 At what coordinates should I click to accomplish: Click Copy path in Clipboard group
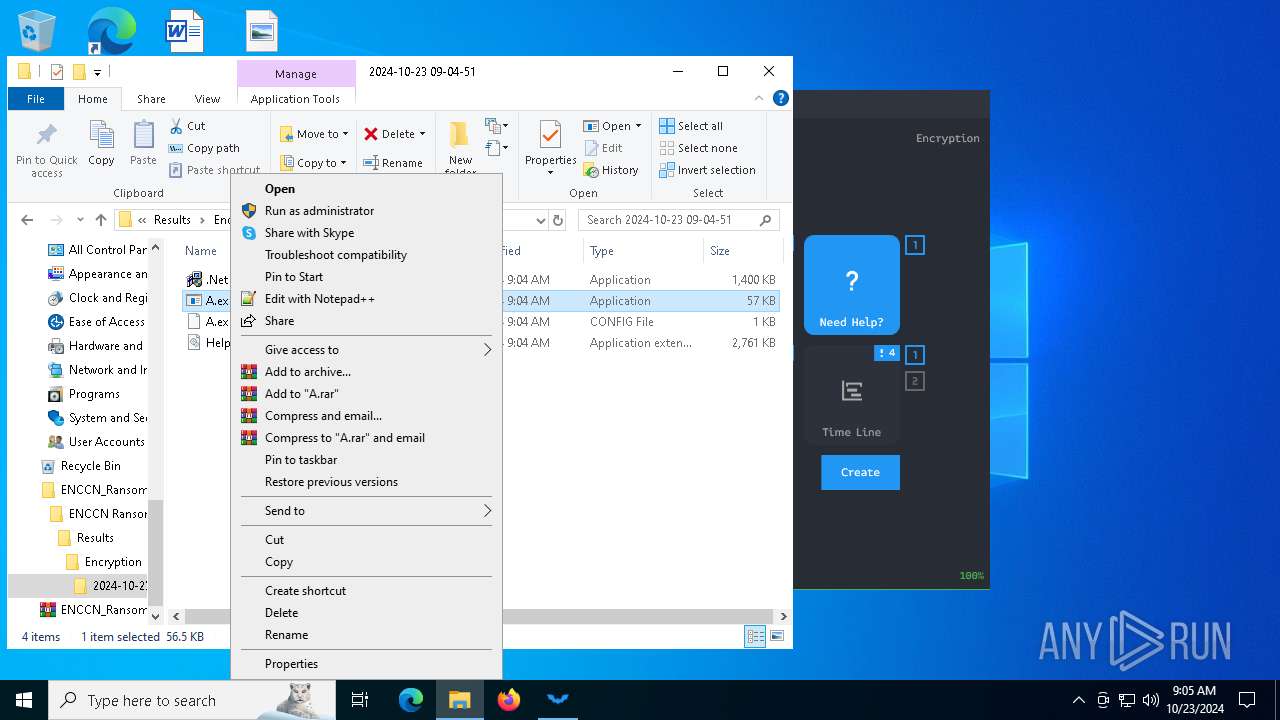204,148
